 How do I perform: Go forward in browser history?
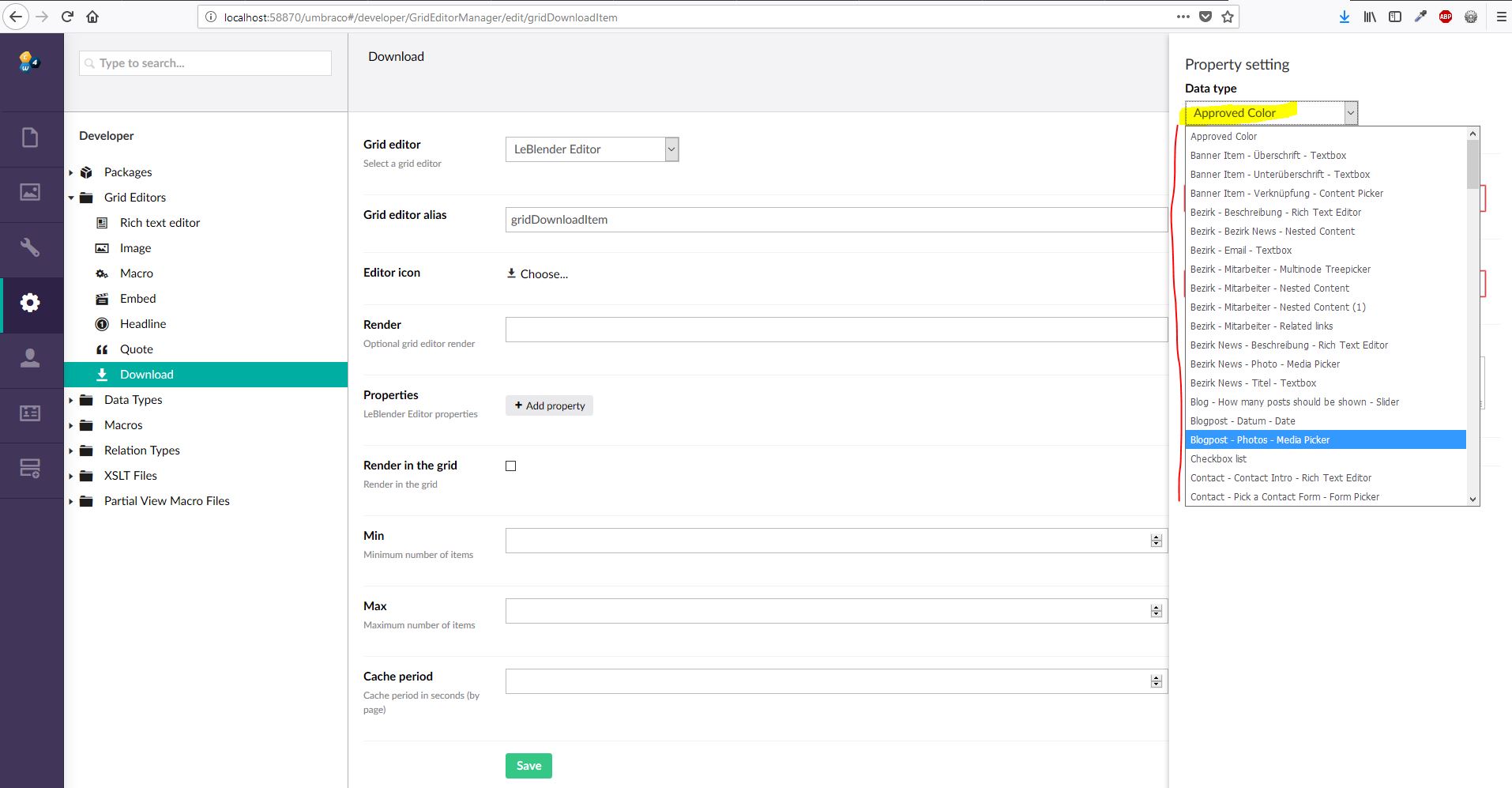coord(42,17)
